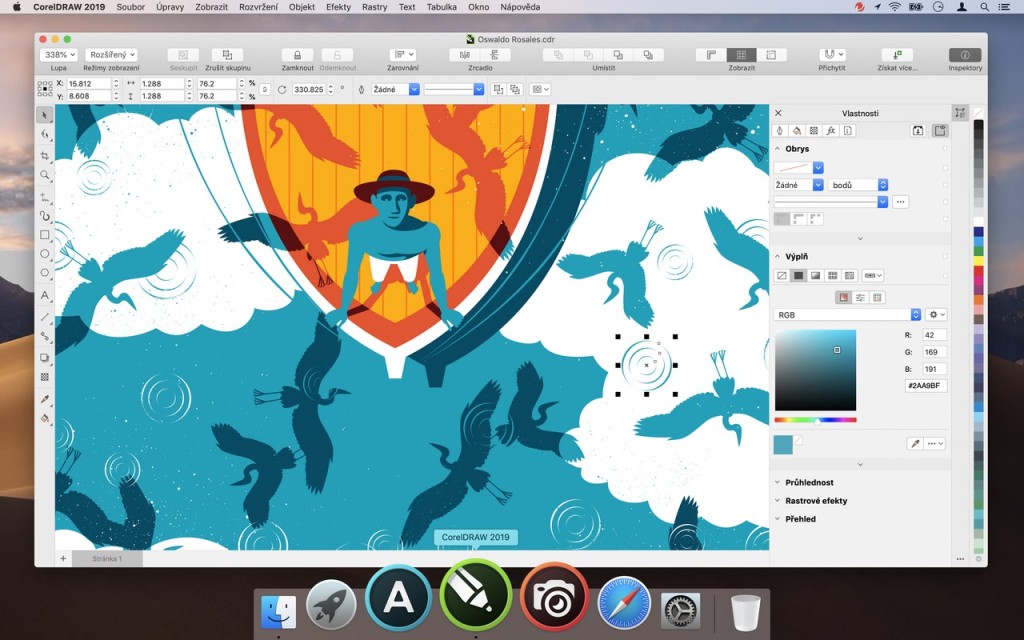
Task: Click the Získat více download icon
Action: coord(897,55)
